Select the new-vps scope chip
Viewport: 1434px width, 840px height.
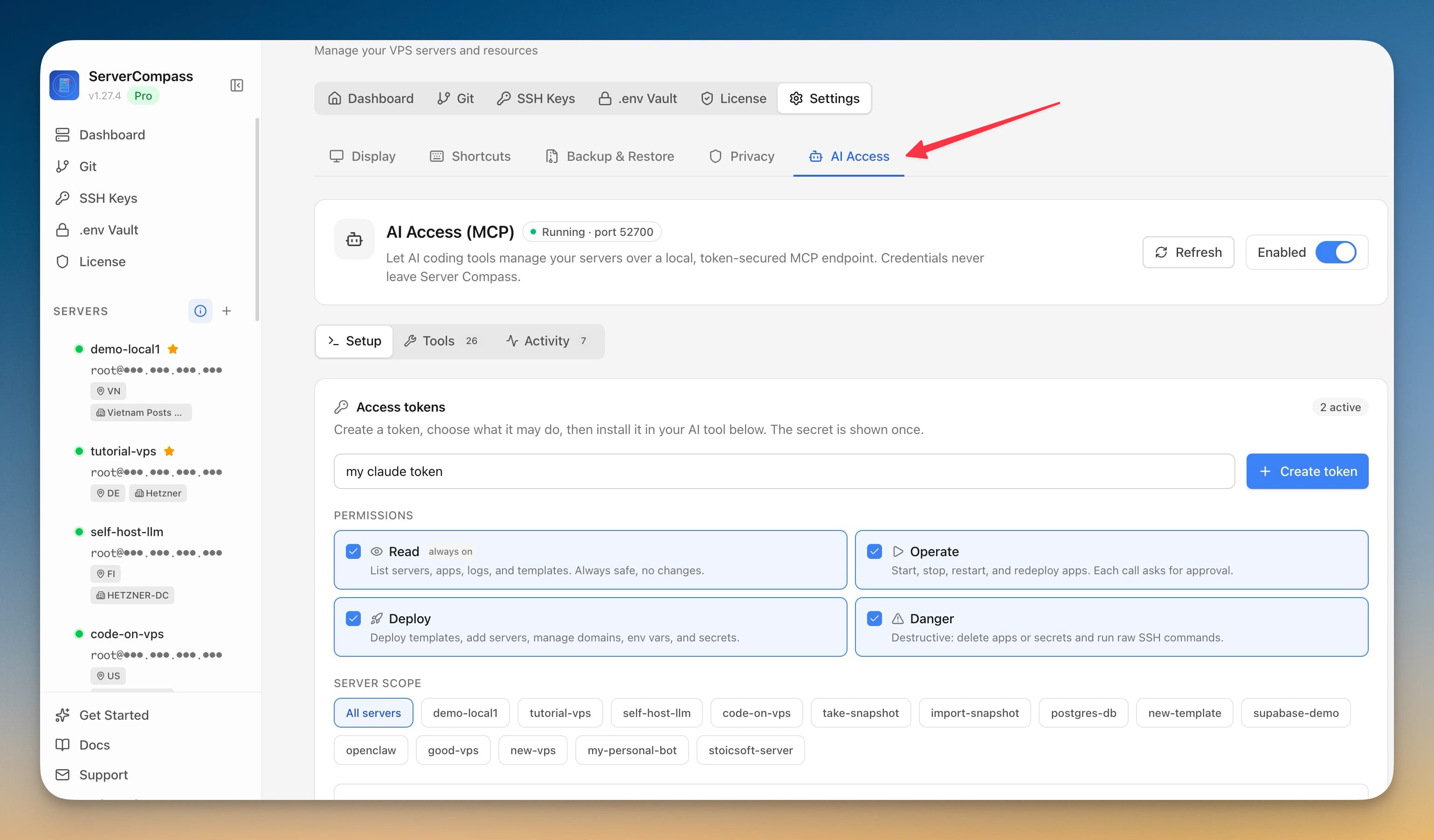pyautogui.click(x=533, y=750)
